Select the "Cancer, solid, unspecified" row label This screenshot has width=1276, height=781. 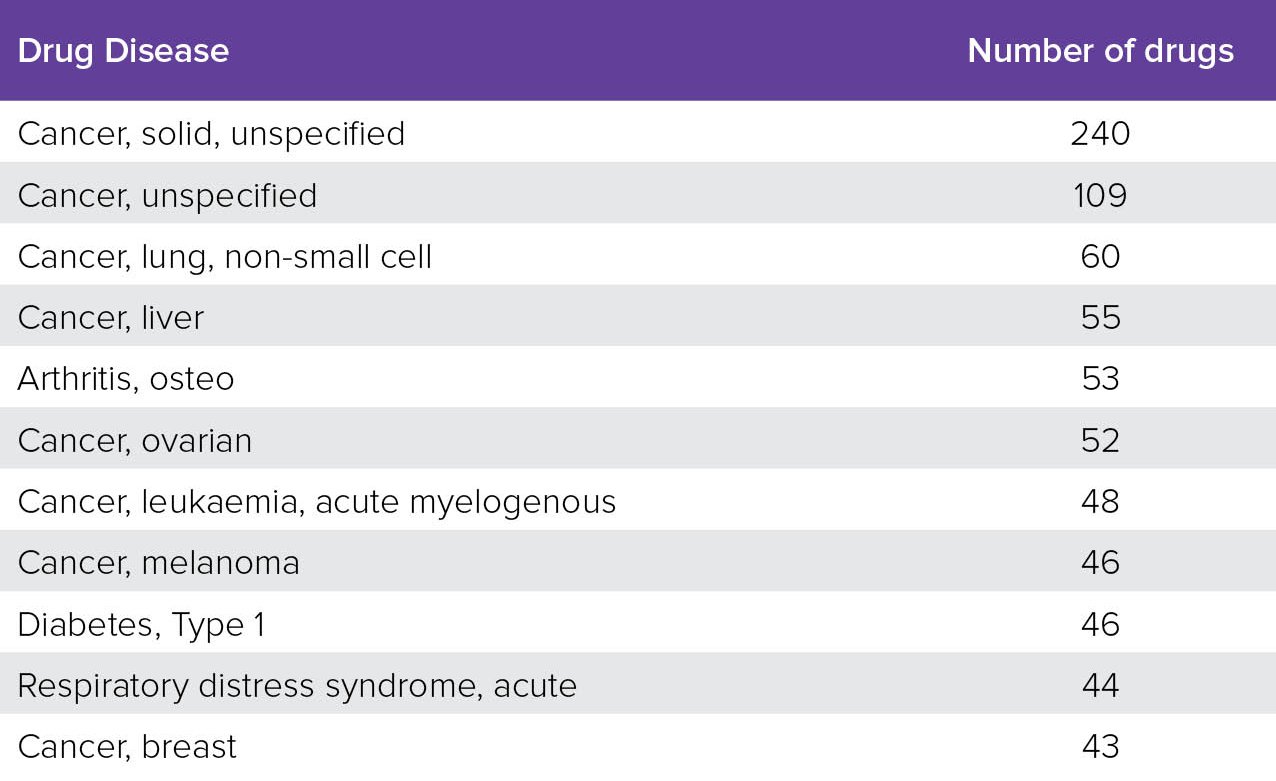[211, 133]
